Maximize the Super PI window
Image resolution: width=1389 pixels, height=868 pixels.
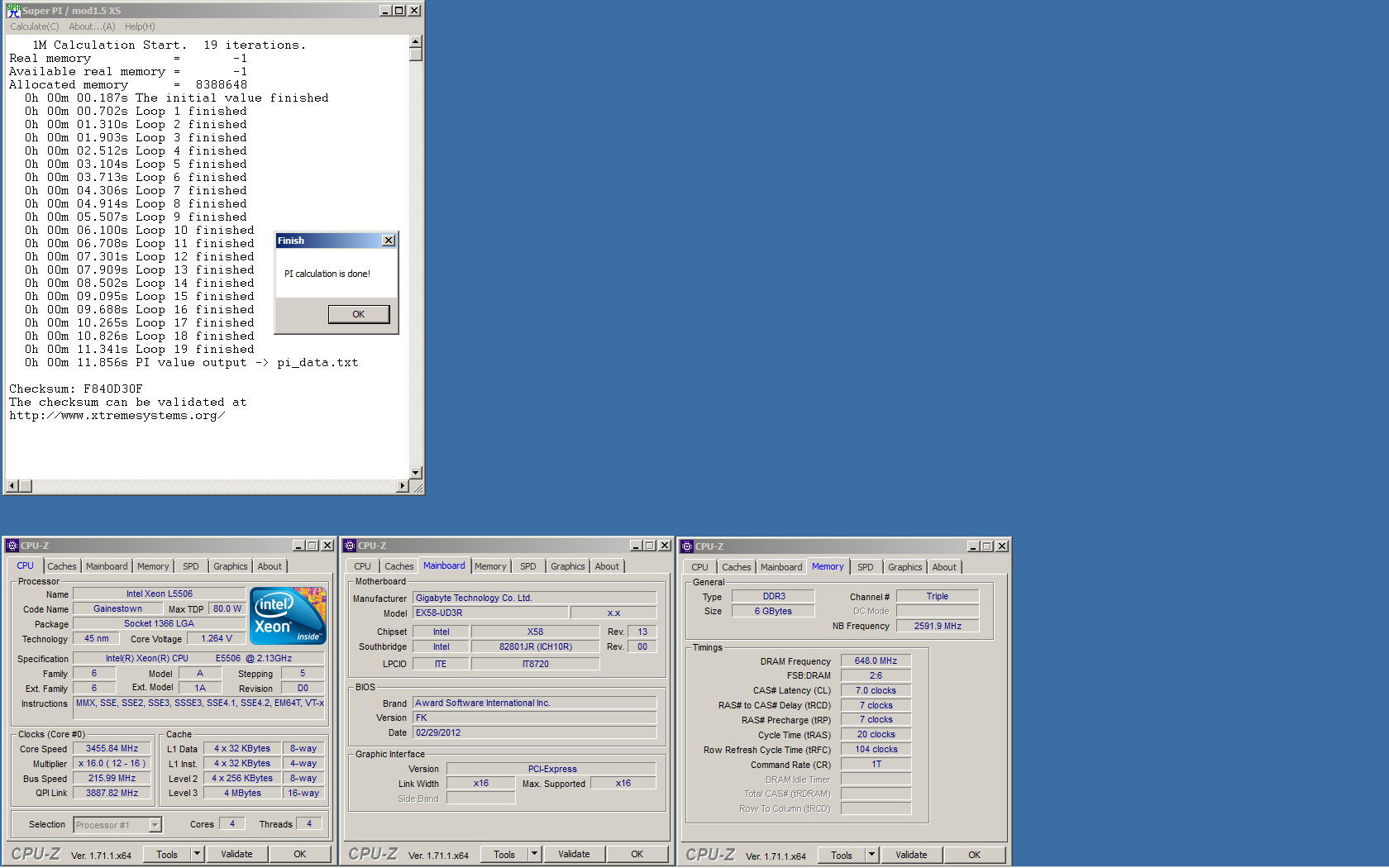click(x=399, y=11)
